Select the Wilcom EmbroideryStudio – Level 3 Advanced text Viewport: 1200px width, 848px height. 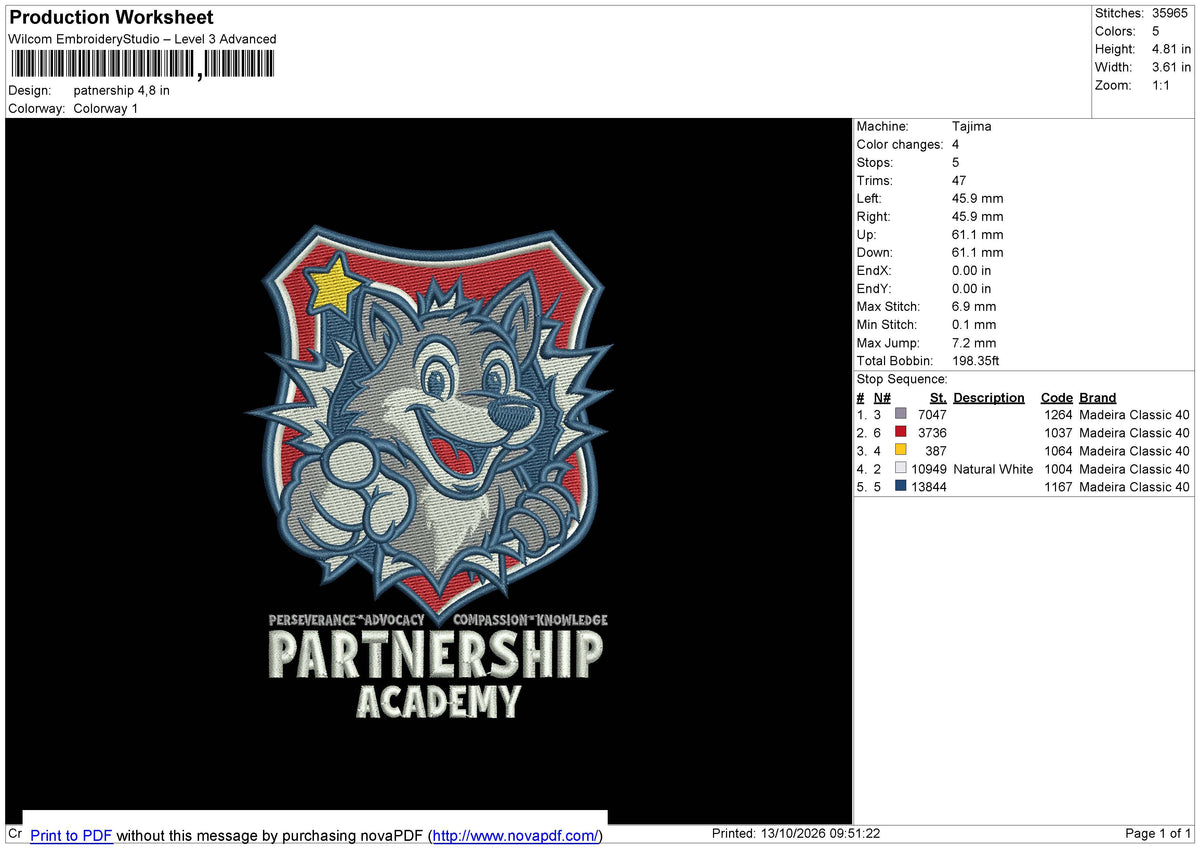click(x=142, y=39)
